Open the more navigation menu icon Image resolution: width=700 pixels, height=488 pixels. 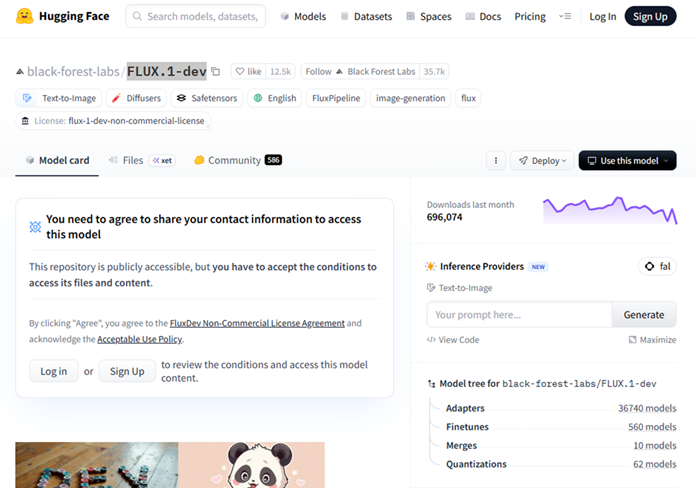[x=565, y=17]
